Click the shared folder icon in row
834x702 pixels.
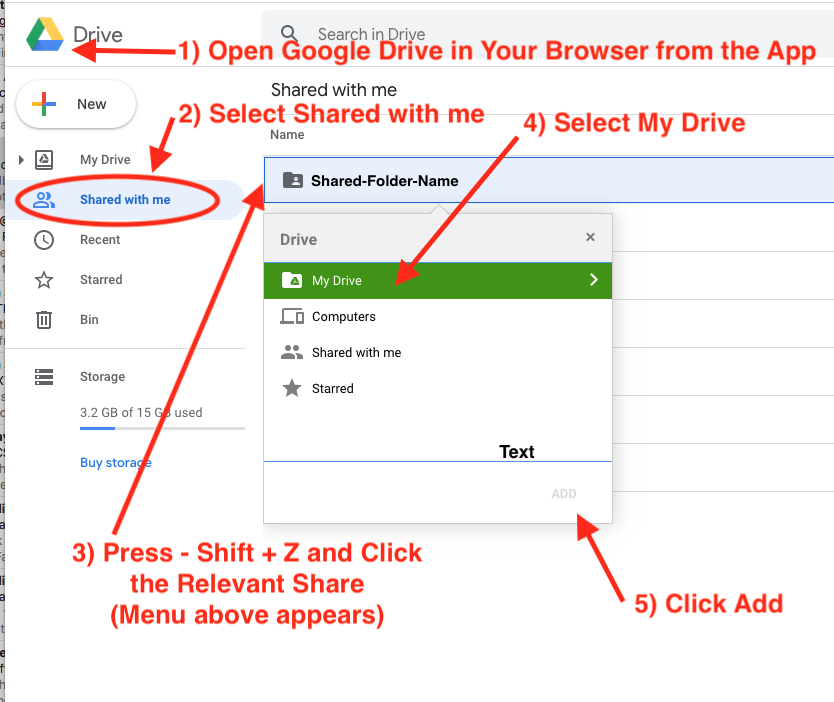click(293, 180)
